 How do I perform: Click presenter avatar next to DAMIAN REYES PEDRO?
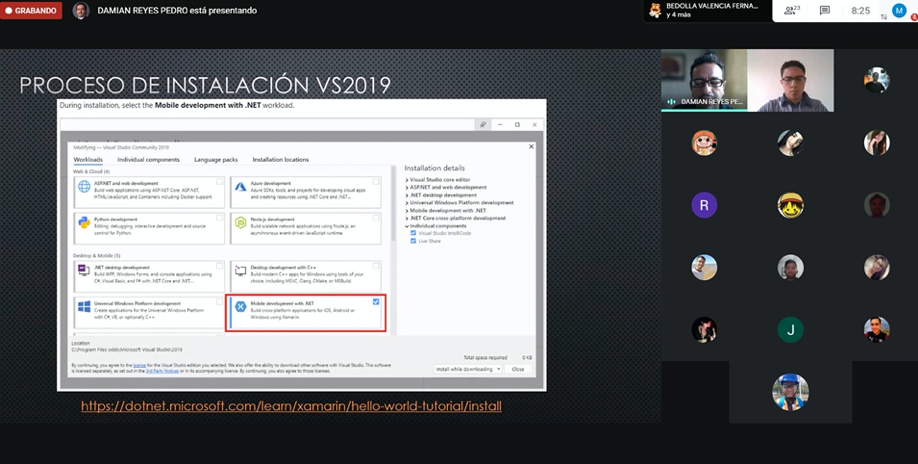tap(81, 11)
